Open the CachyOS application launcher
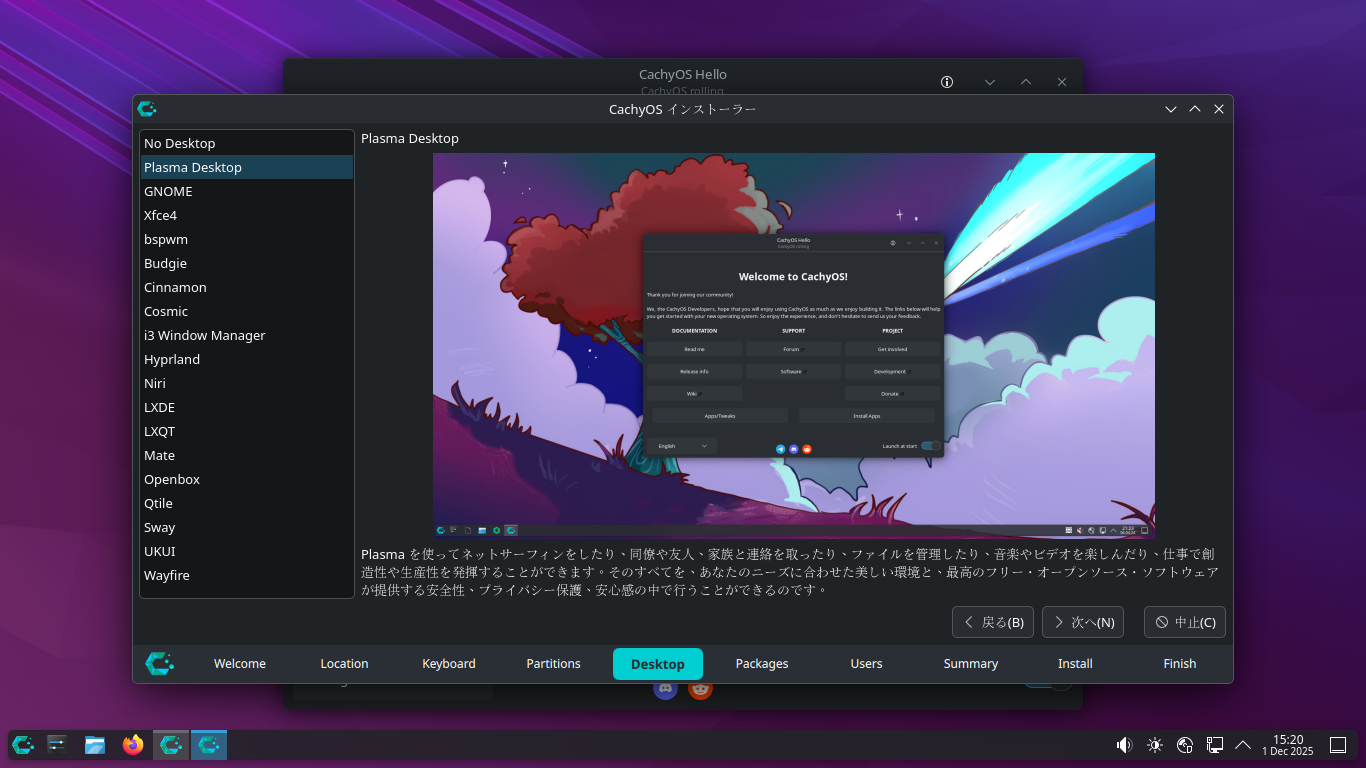The image size is (1366, 768). (23, 744)
